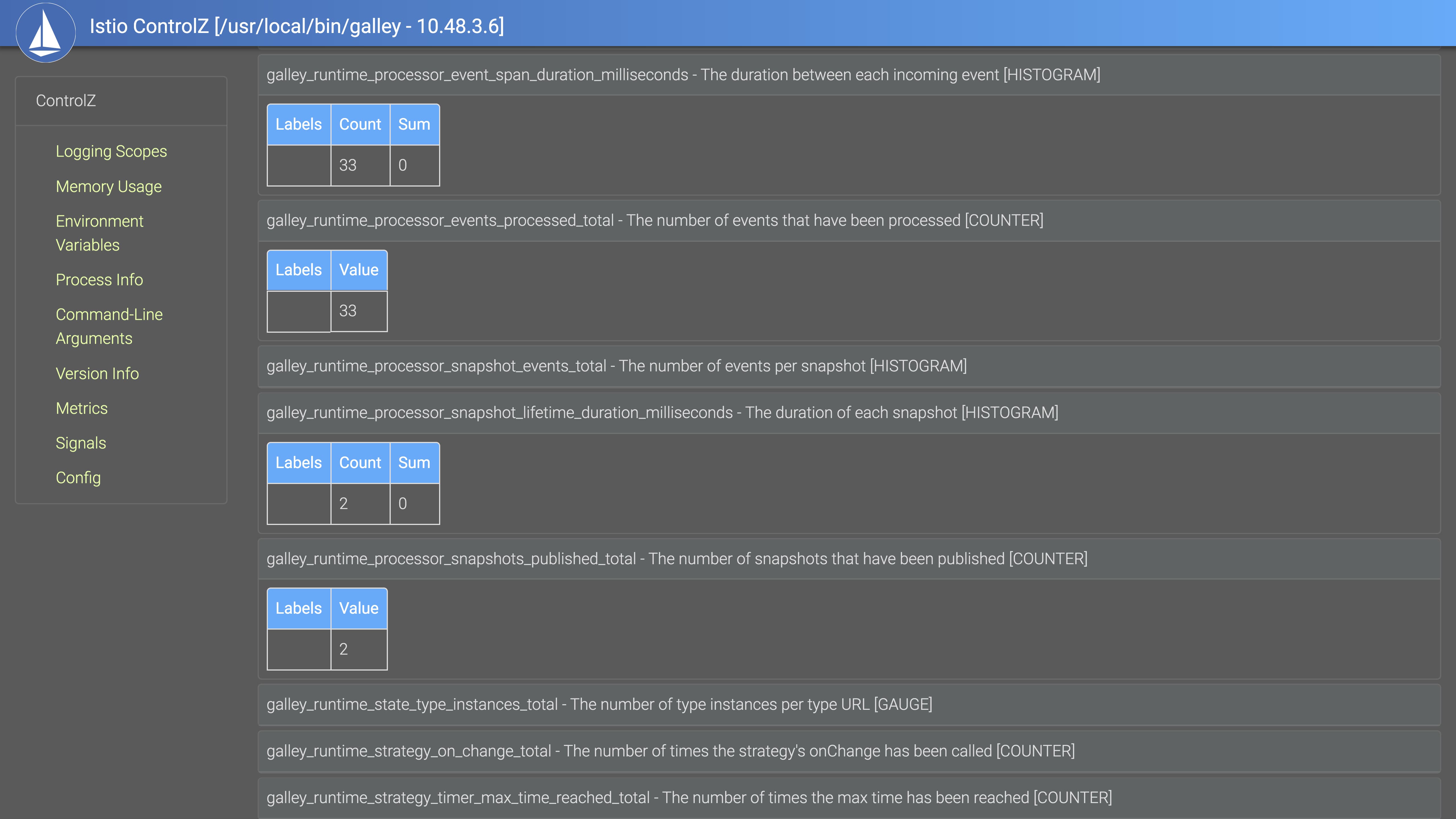Collapse the snapshot_lifetime_duration_milliseconds section header

(x=662, y=413)
